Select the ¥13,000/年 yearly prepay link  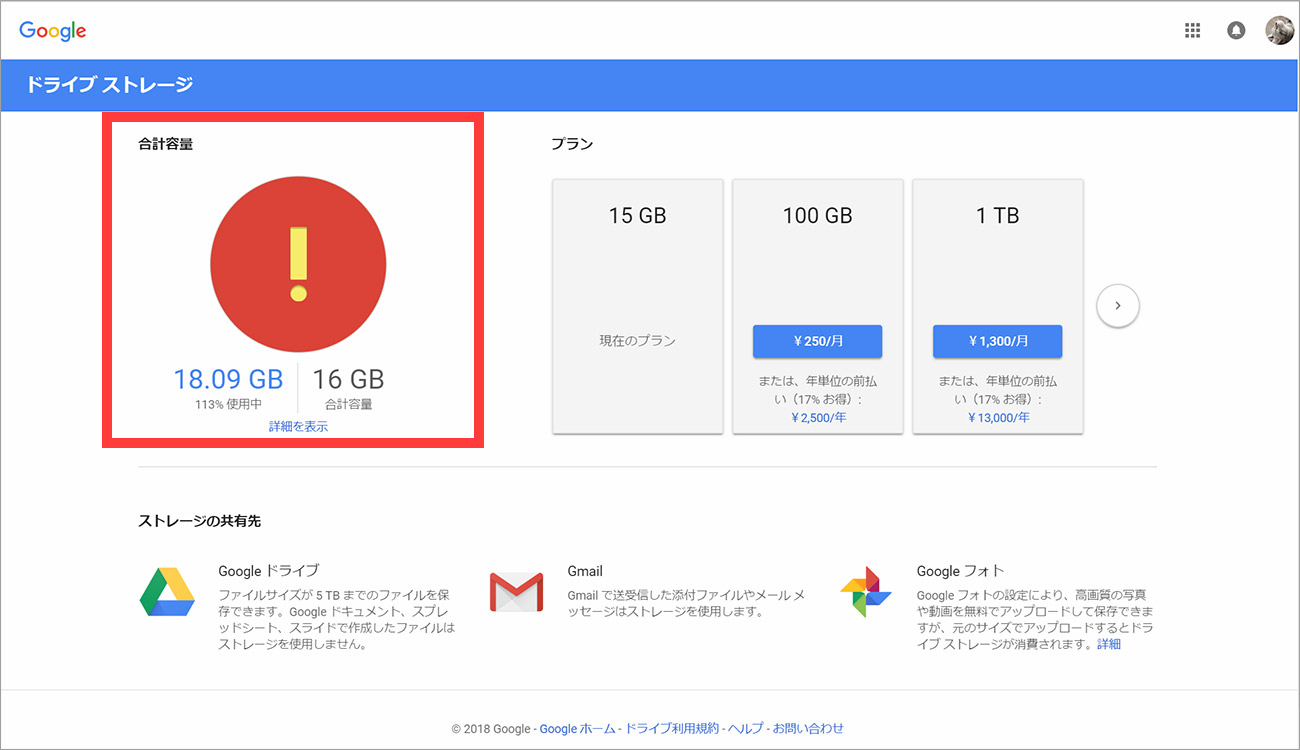click(998, 418)
